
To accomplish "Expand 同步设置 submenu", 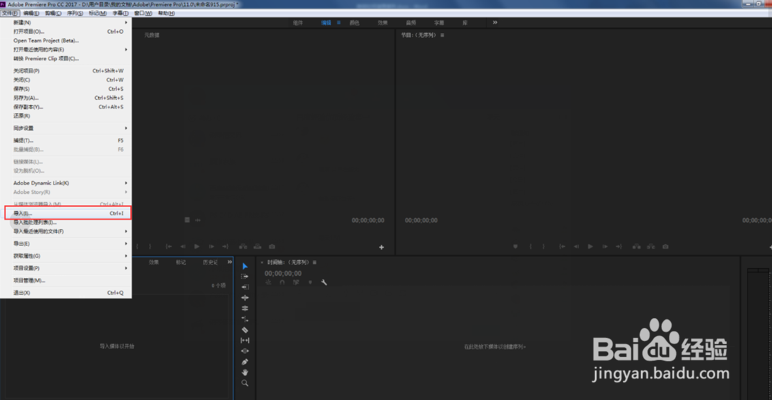I will 66,128.
